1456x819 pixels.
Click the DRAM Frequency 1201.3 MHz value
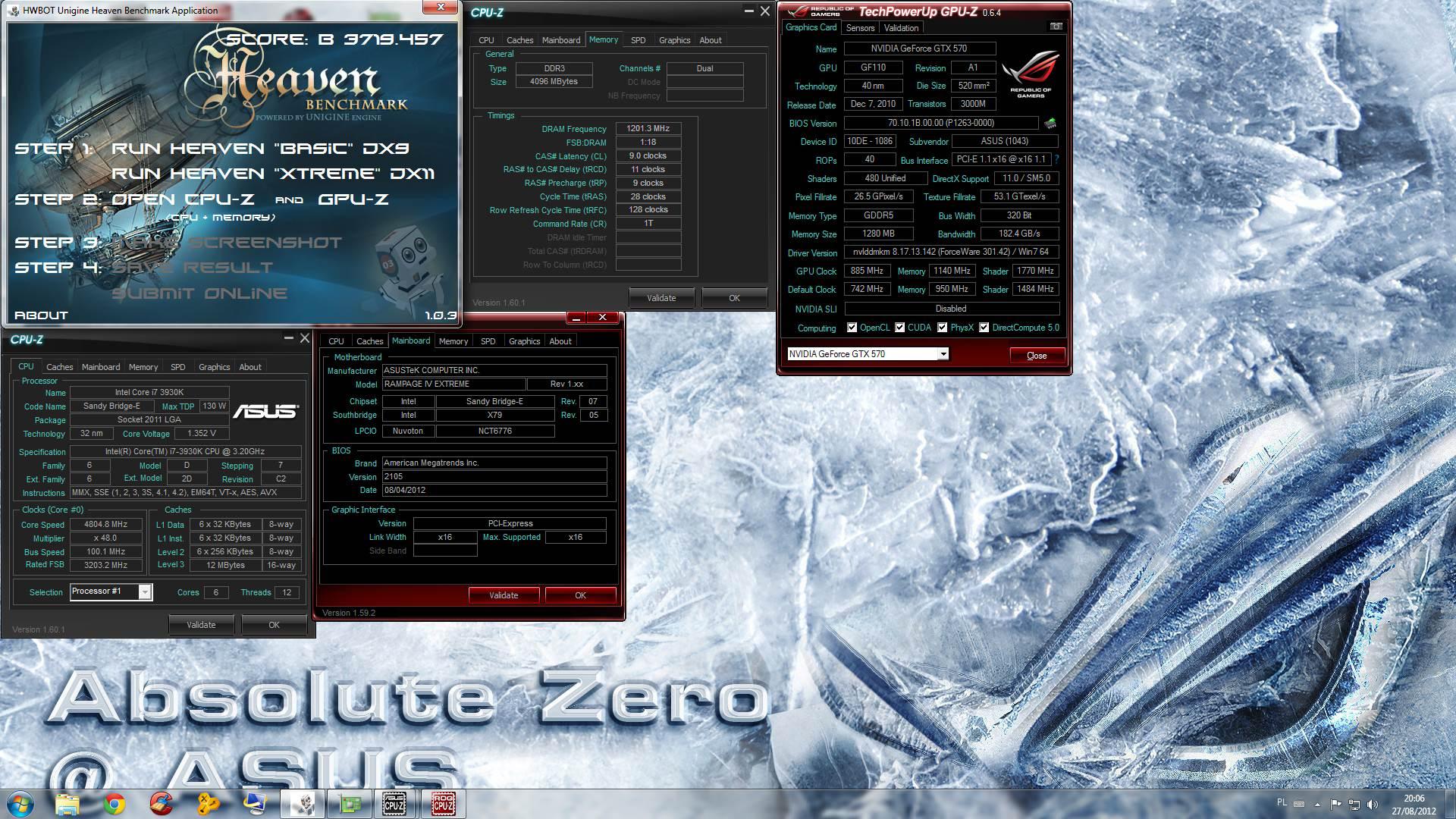[x=648, y=129]
